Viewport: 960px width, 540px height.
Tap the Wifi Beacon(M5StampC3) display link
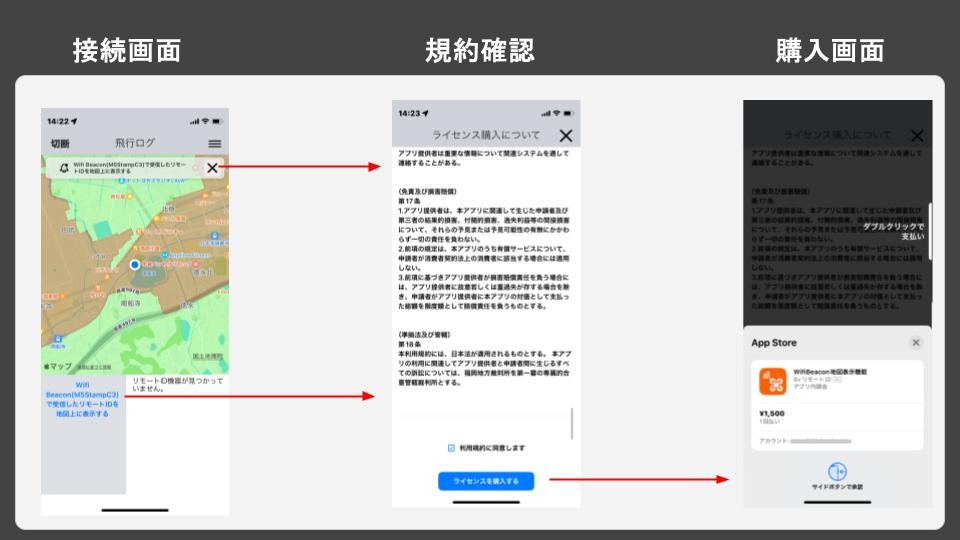[x=83, y=398]
